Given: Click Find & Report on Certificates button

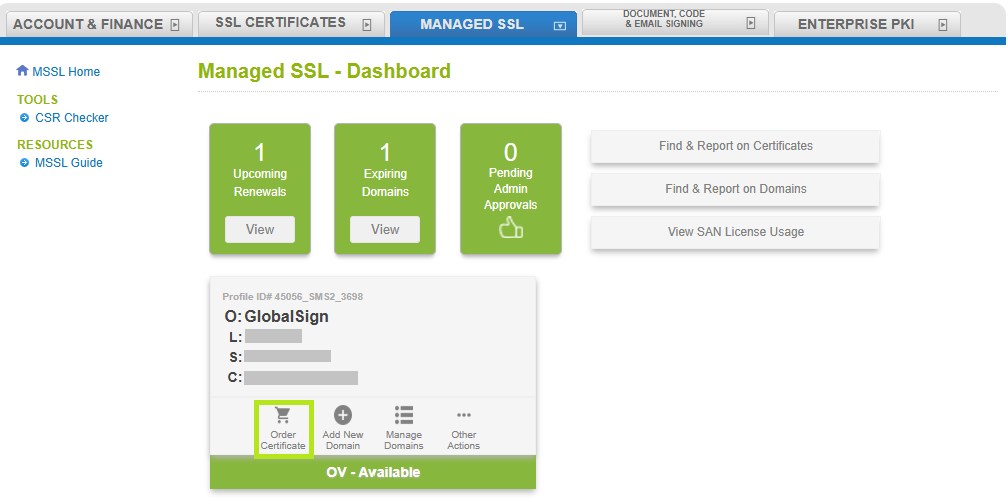Looking at the screenshot, I should coord(735,146).
